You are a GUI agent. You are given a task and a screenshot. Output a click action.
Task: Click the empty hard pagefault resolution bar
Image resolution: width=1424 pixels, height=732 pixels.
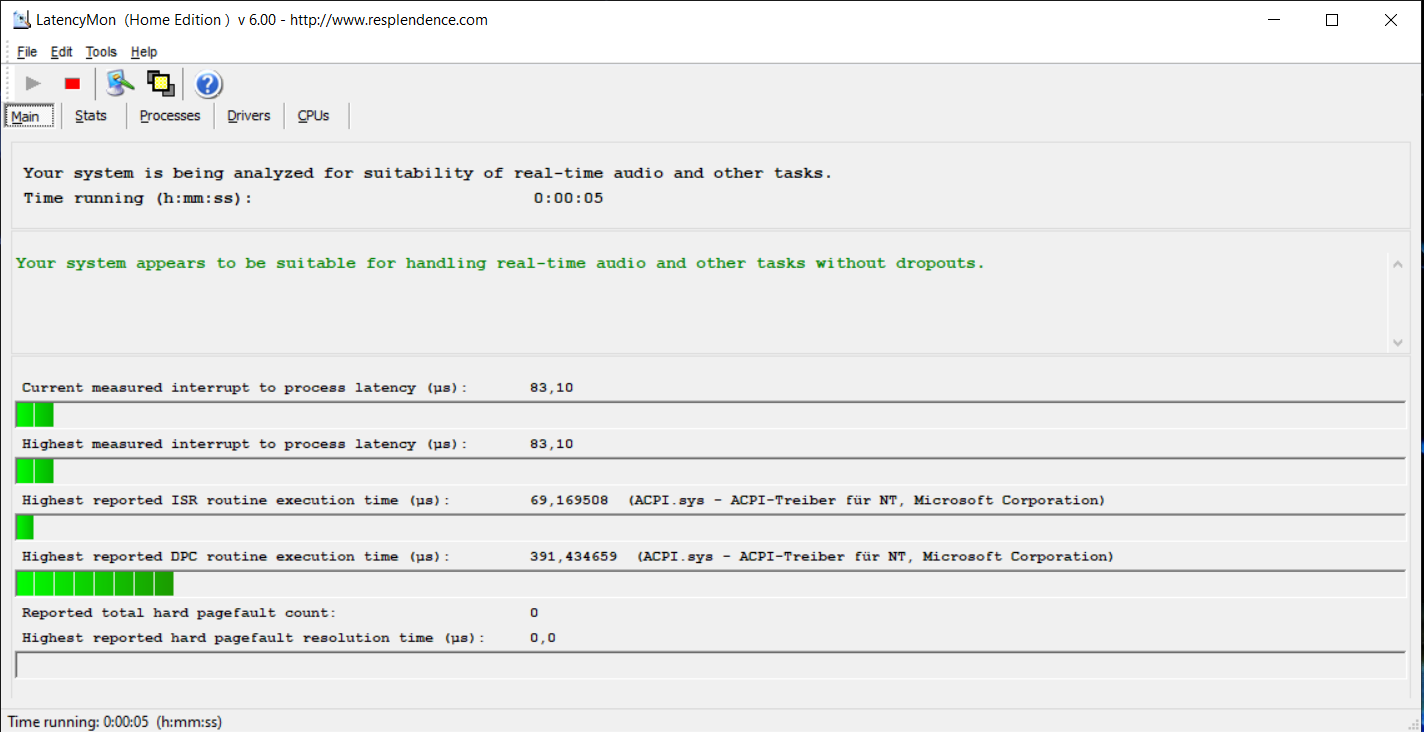pos(710,665)
